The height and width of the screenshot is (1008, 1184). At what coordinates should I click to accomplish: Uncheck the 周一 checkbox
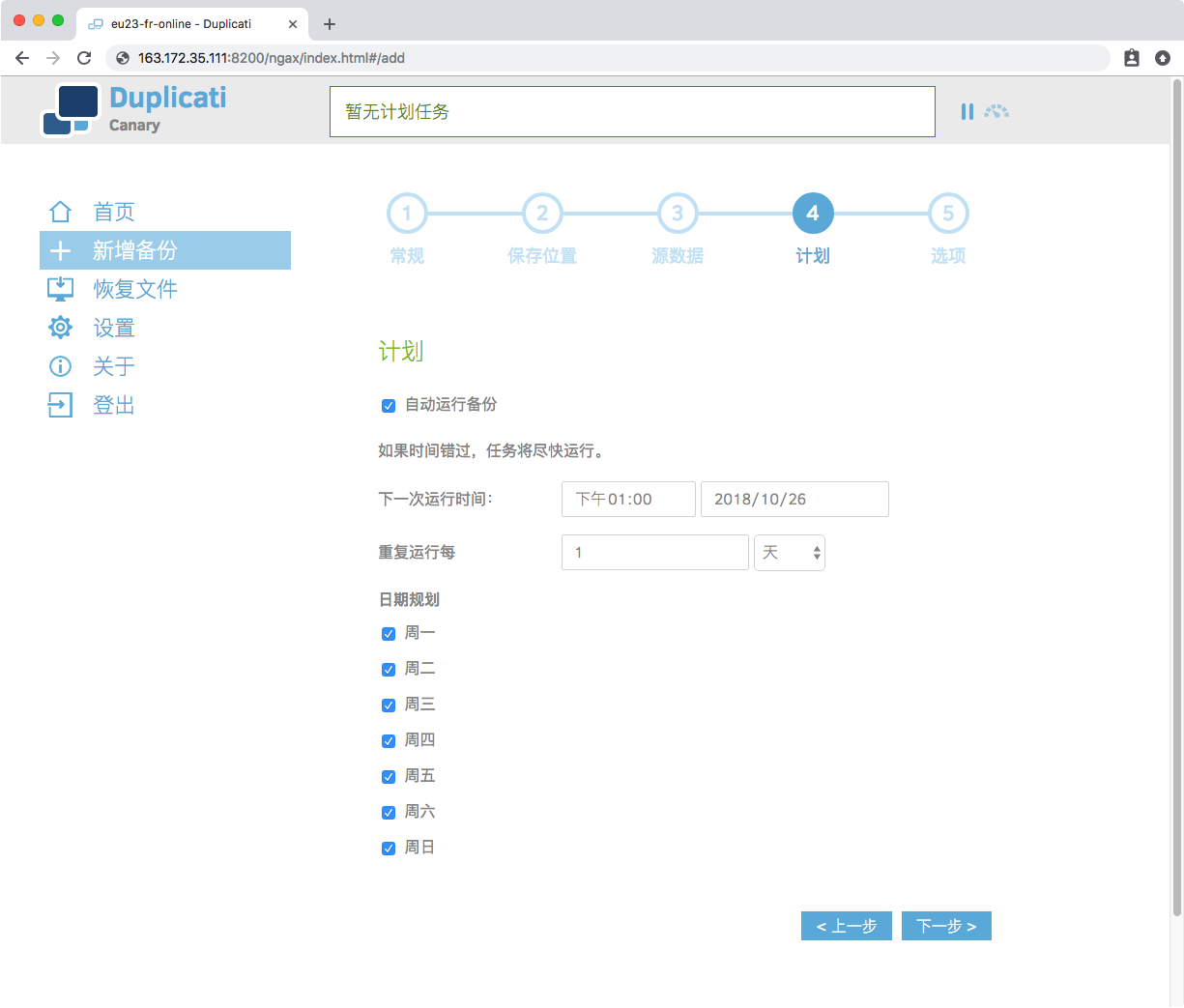(389, 634)
